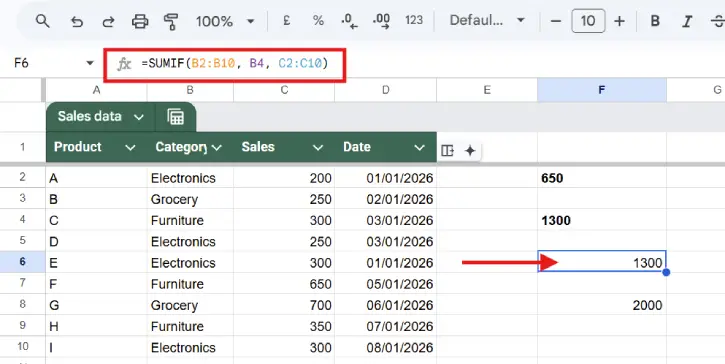Select sales value 350 in row 9

pyautogui.click(x=284, y=326)
